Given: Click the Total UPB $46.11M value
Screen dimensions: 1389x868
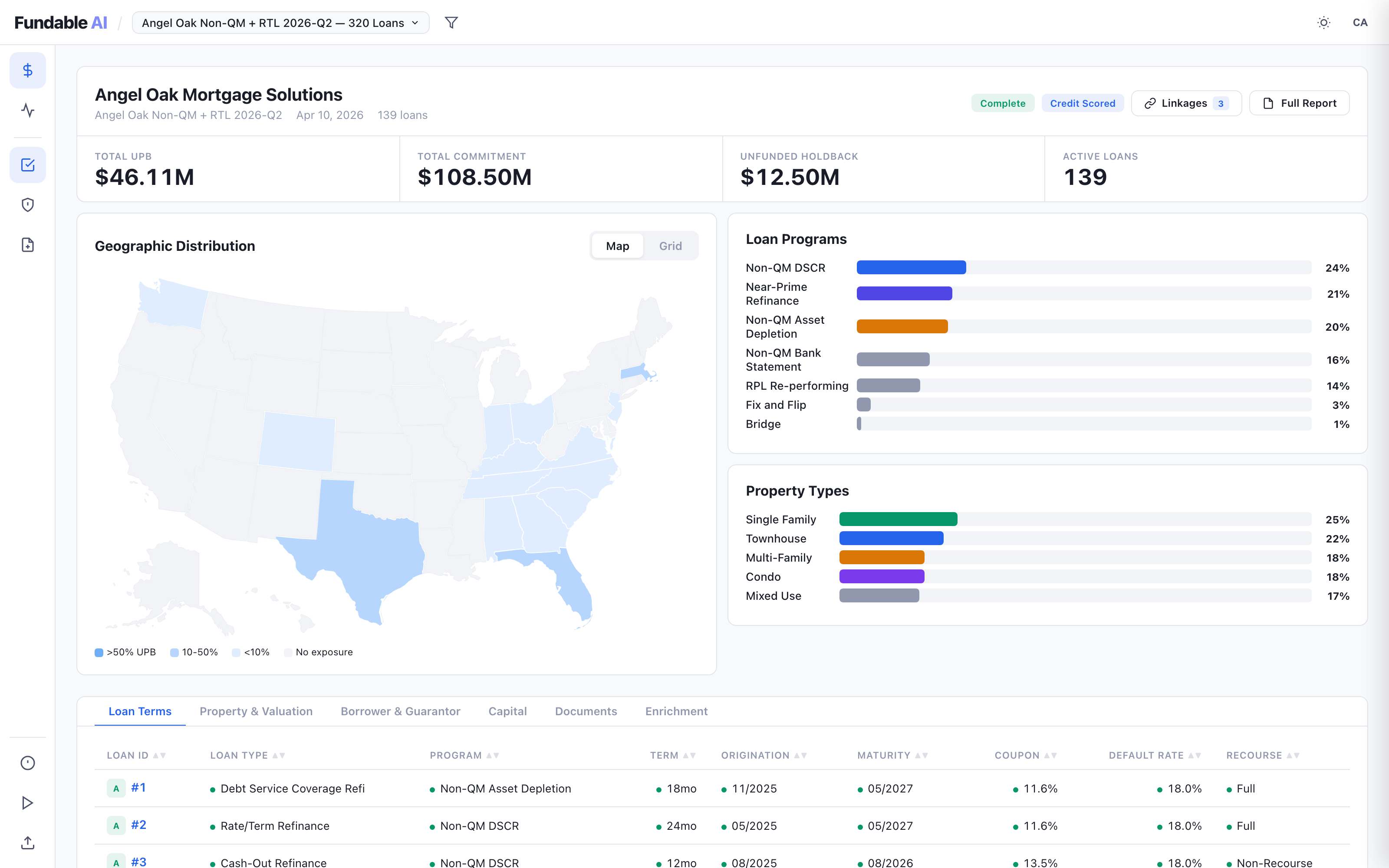Looking at the screenshot, I should coord(145,177).
